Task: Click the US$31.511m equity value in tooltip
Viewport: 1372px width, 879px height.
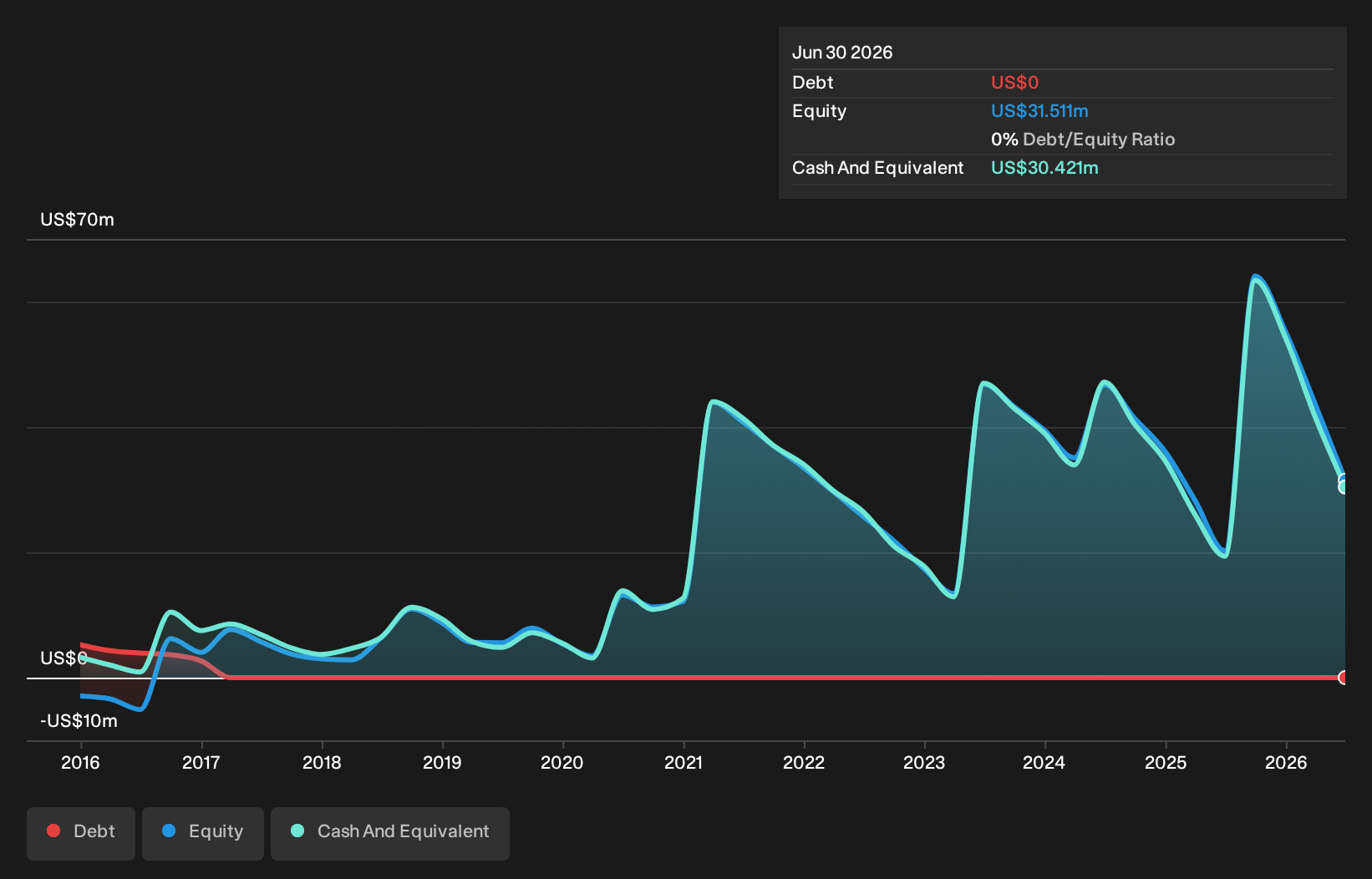Action: (x=1039, y=111)
